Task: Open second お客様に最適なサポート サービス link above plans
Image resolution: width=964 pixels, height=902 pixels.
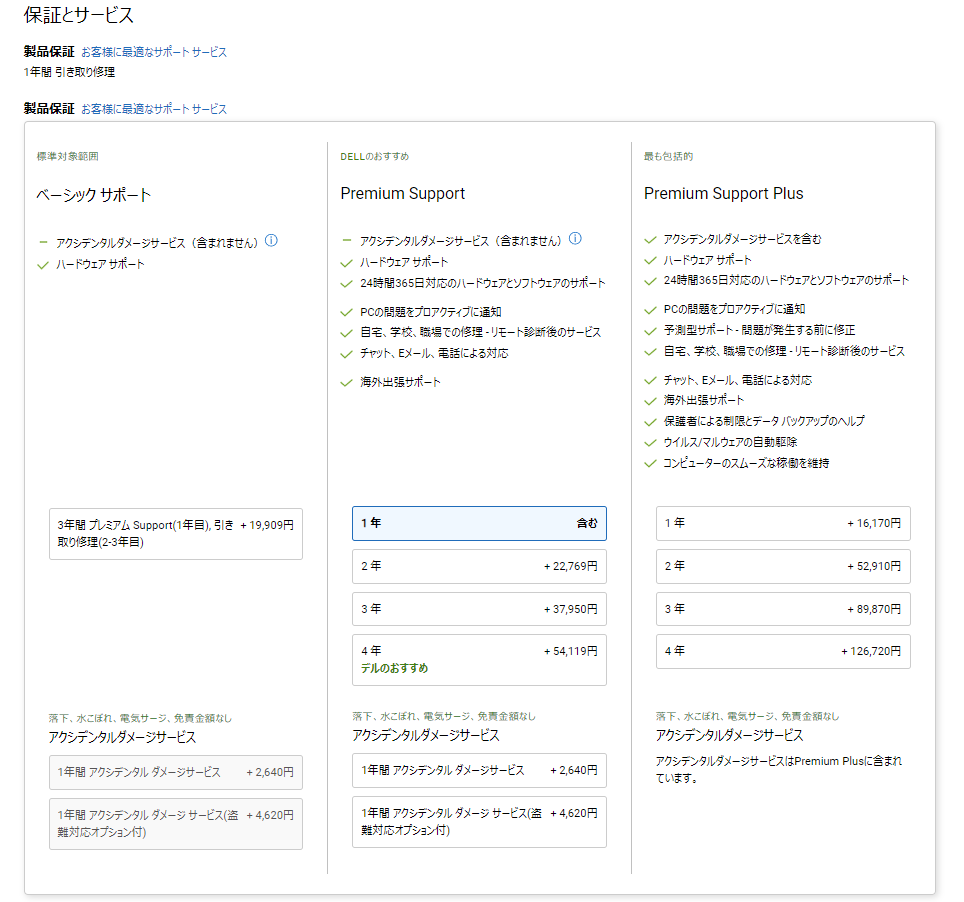Action: tap(154, 109)
